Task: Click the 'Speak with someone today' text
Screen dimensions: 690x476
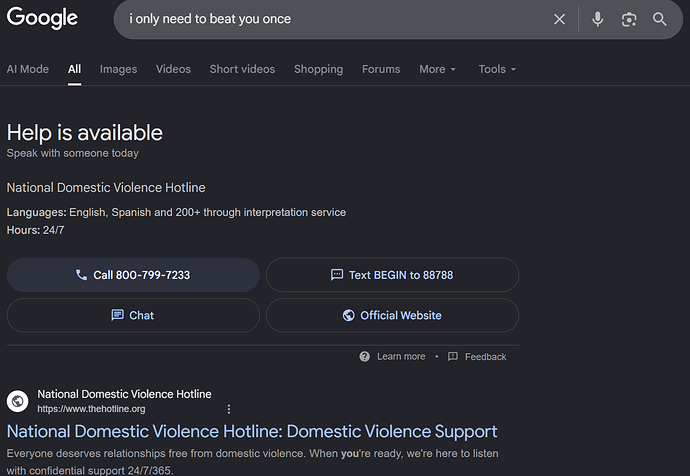Action: [73, 153]
